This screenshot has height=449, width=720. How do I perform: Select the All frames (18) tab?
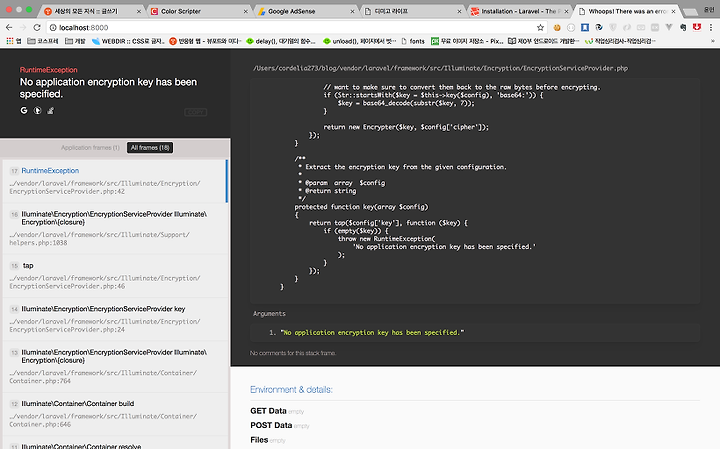click(x=150, y=148)
